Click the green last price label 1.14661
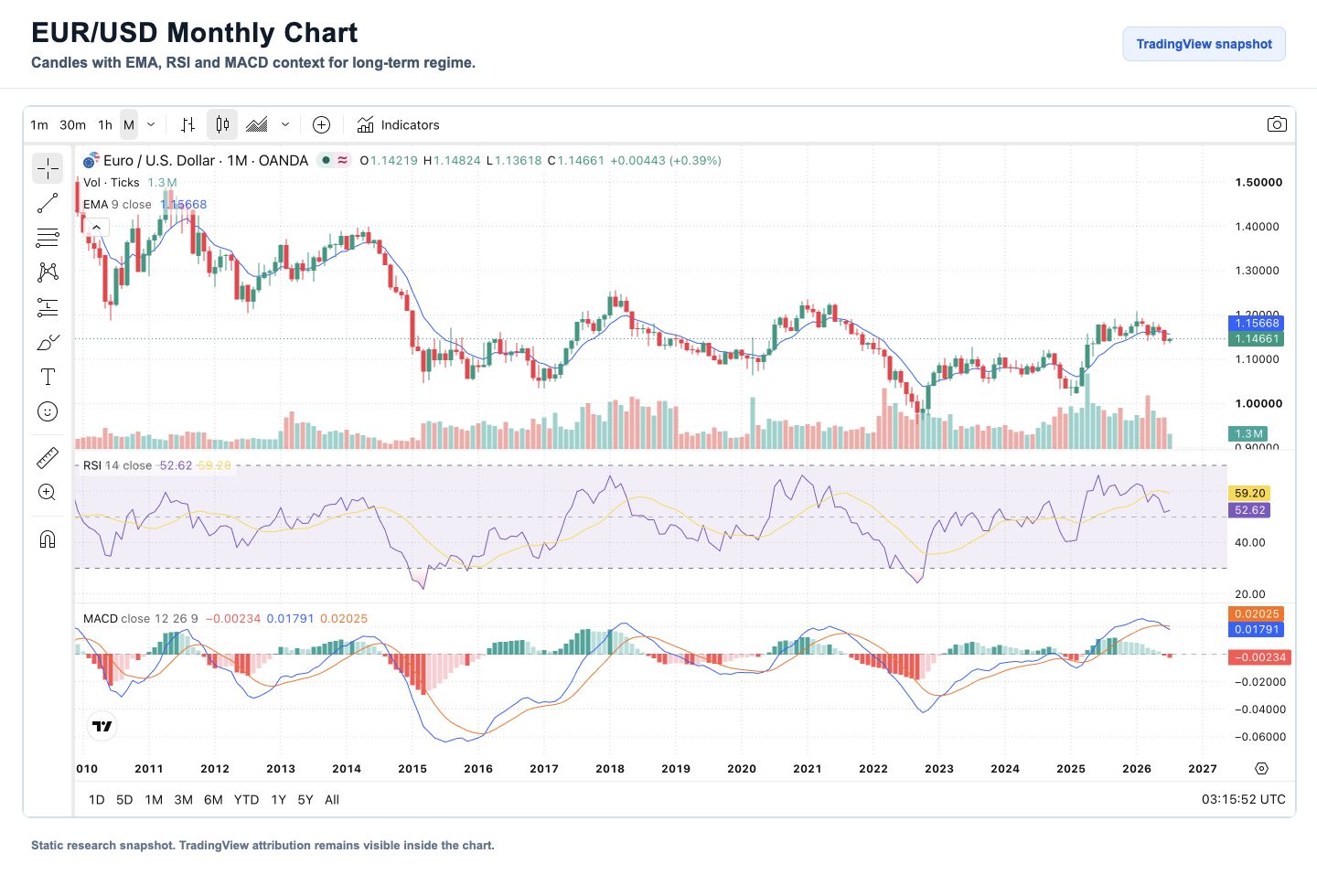 click(1256, 338)
